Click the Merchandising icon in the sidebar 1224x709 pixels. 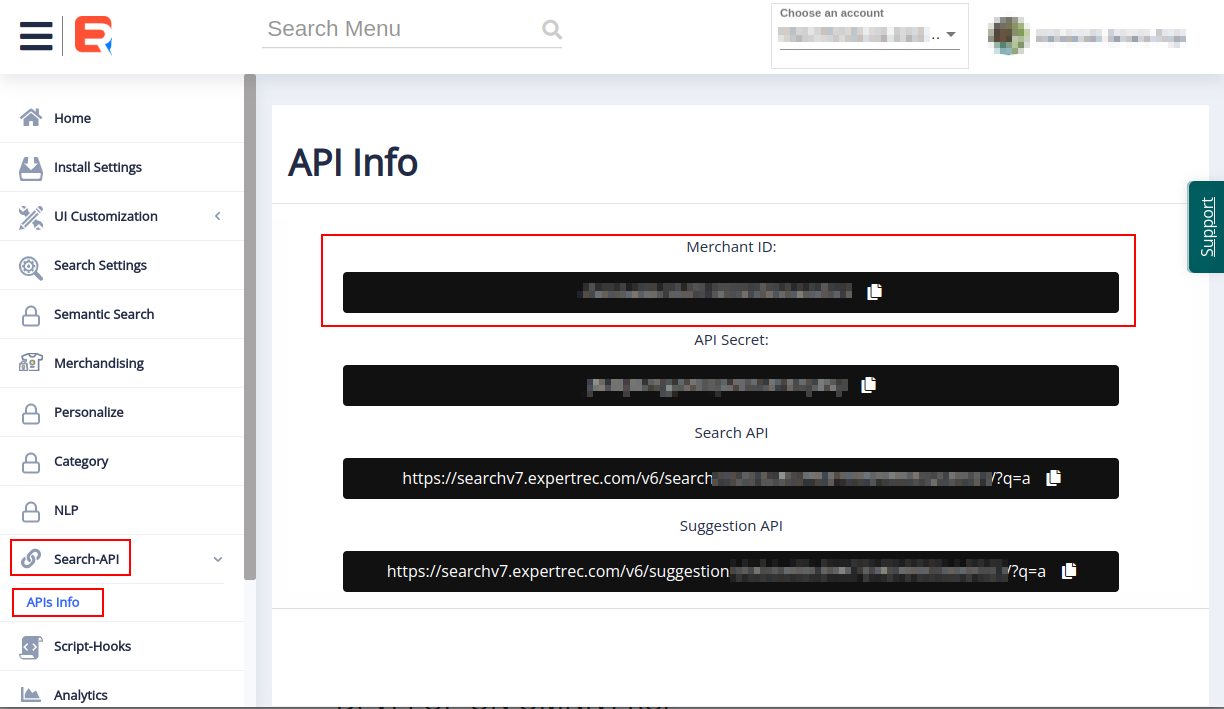tap(31, 363)
